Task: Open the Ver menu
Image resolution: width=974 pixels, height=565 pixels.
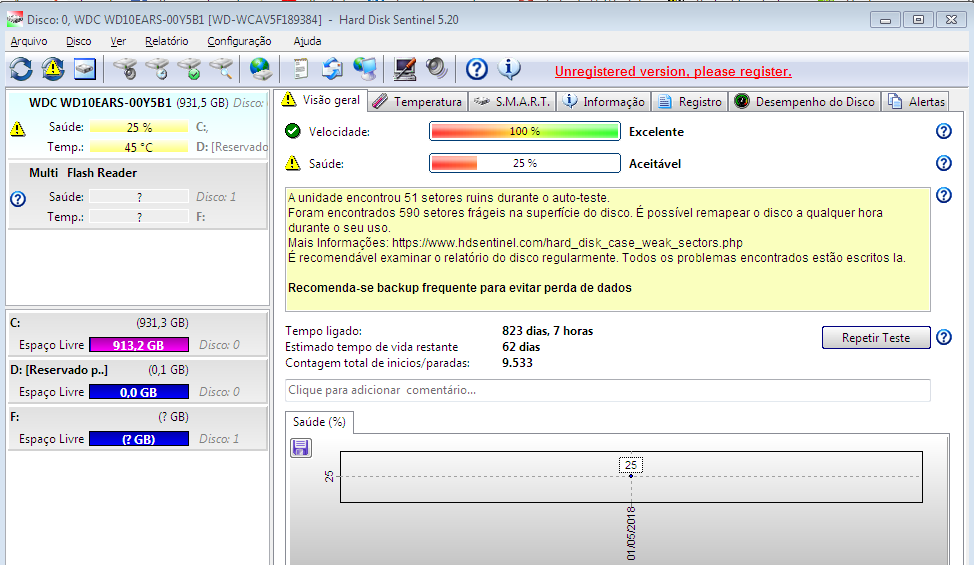Action: 118,41
